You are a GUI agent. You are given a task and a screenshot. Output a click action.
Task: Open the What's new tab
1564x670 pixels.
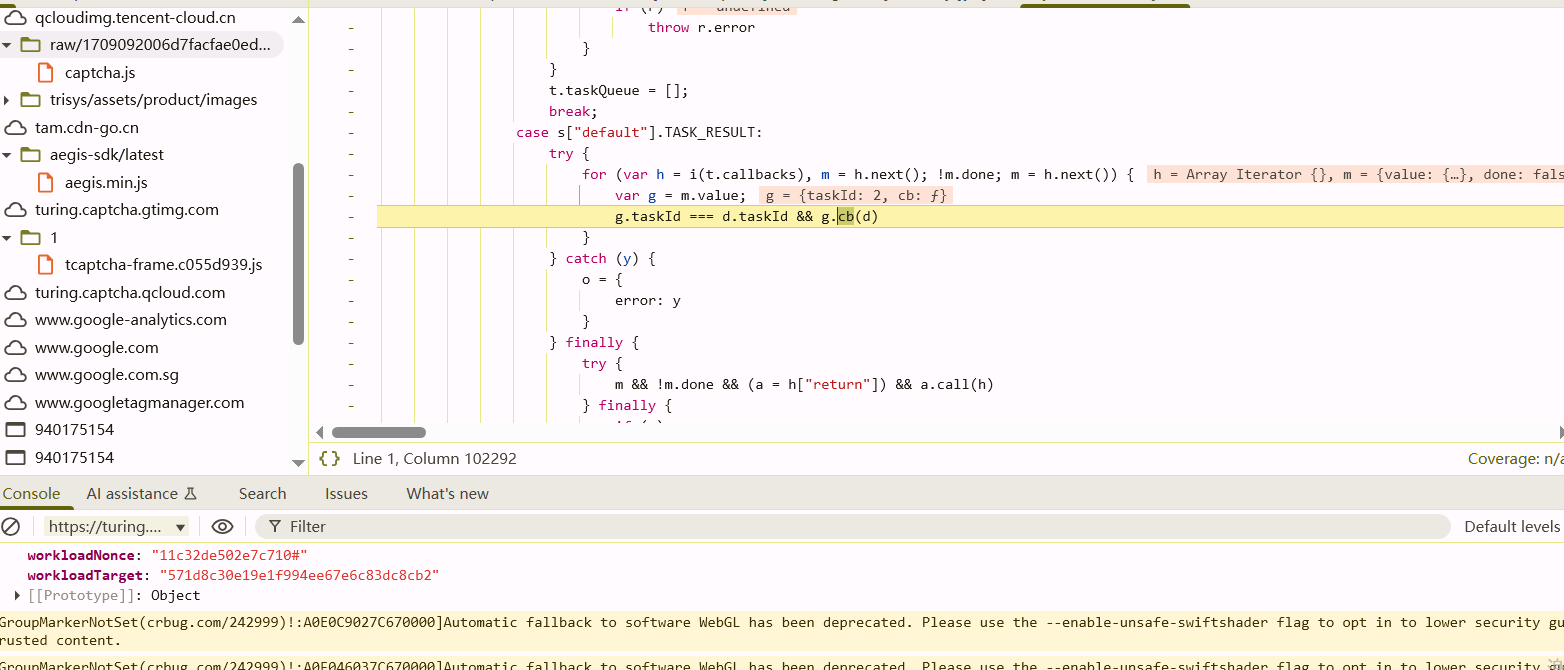(x=447, y=494)
